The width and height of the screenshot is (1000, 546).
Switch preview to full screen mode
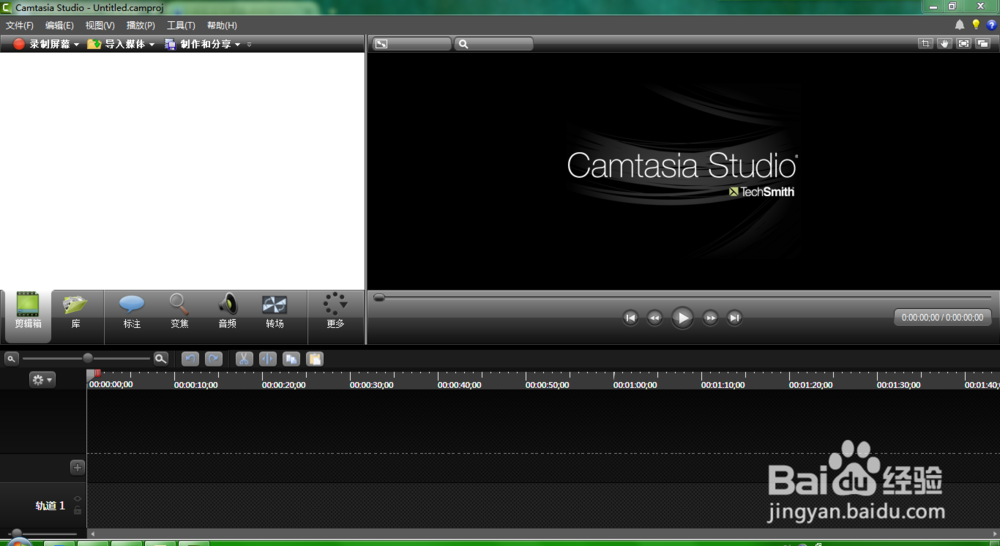[964, 43]
